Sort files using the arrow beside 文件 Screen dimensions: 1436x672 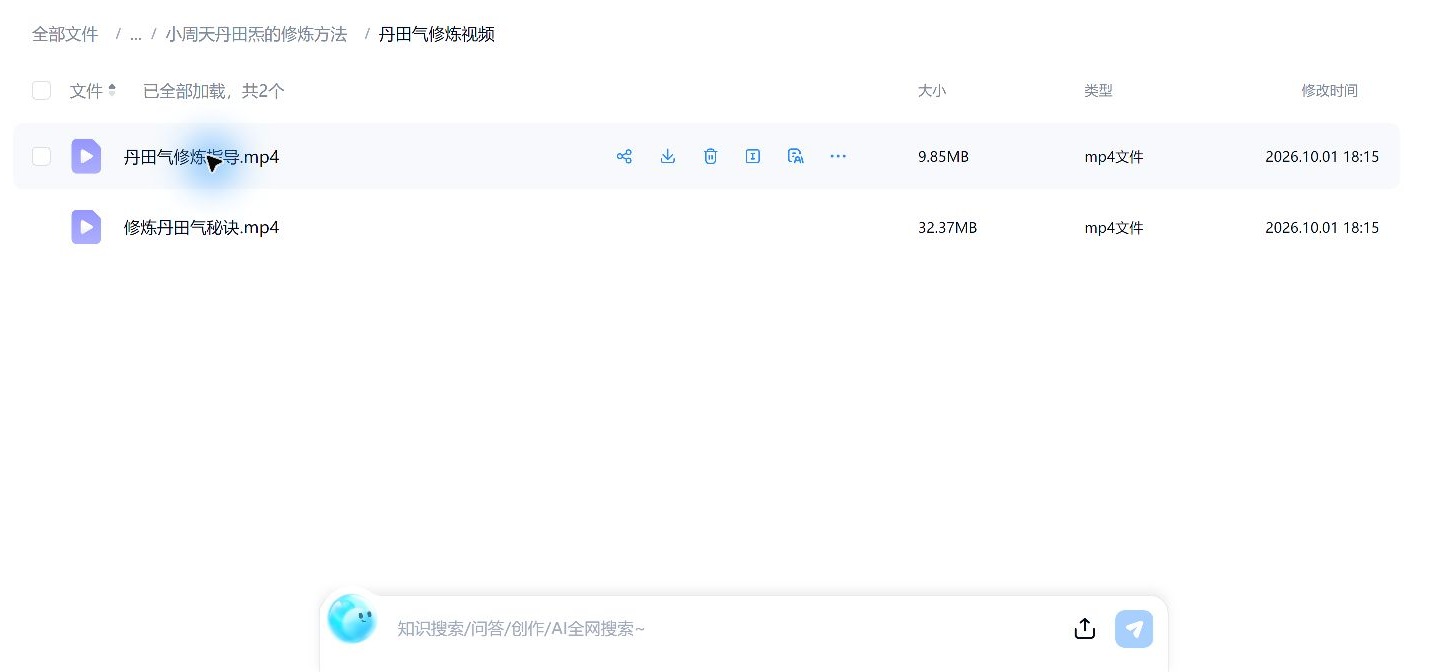112,90
